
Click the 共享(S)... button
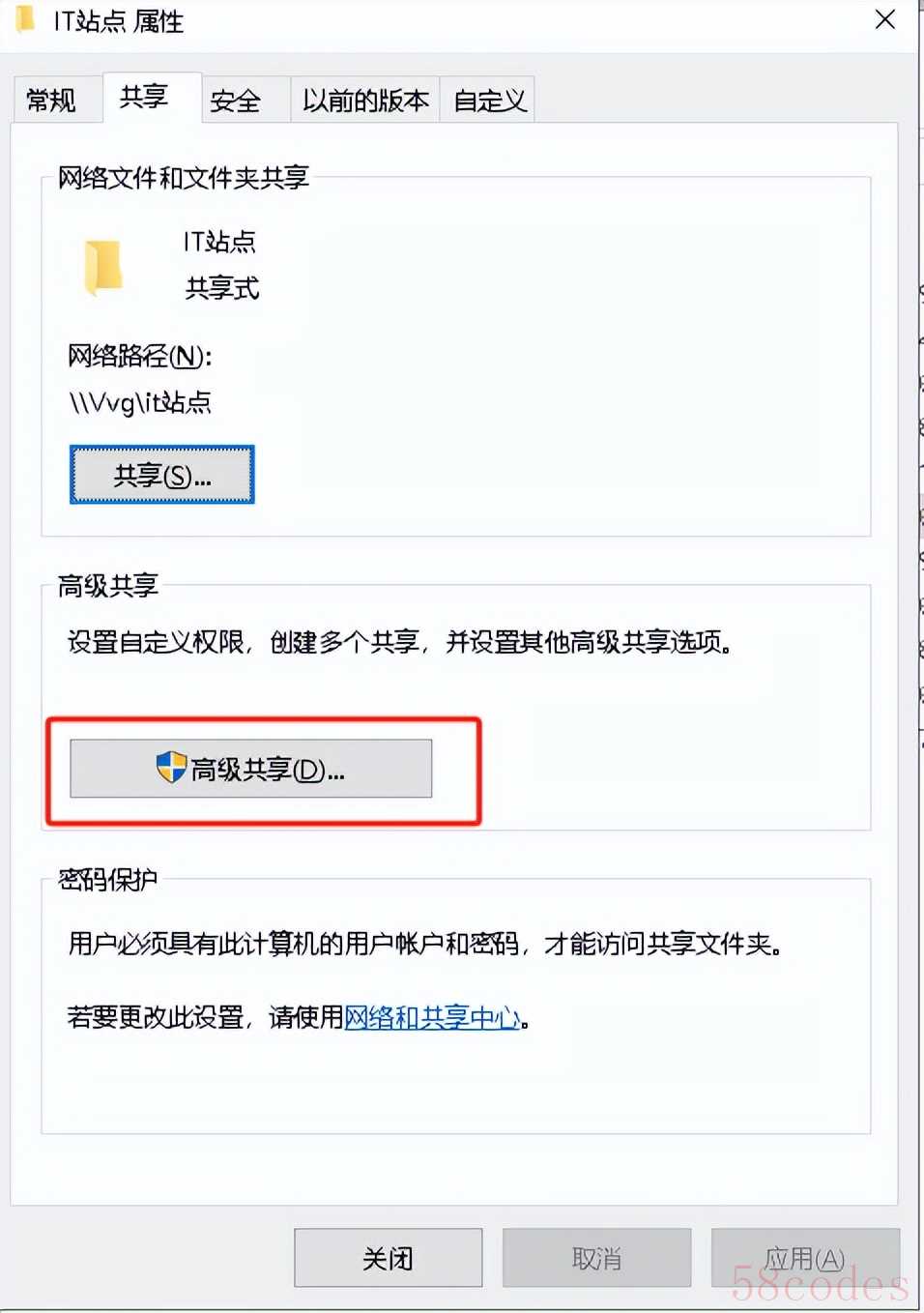click(x=161, y=475)
